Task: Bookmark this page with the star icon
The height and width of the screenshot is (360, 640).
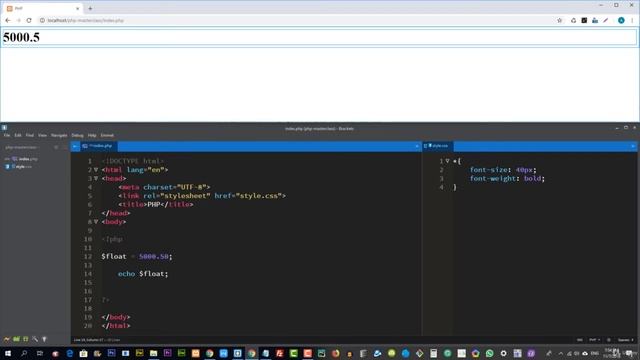Action: [560, 20]
